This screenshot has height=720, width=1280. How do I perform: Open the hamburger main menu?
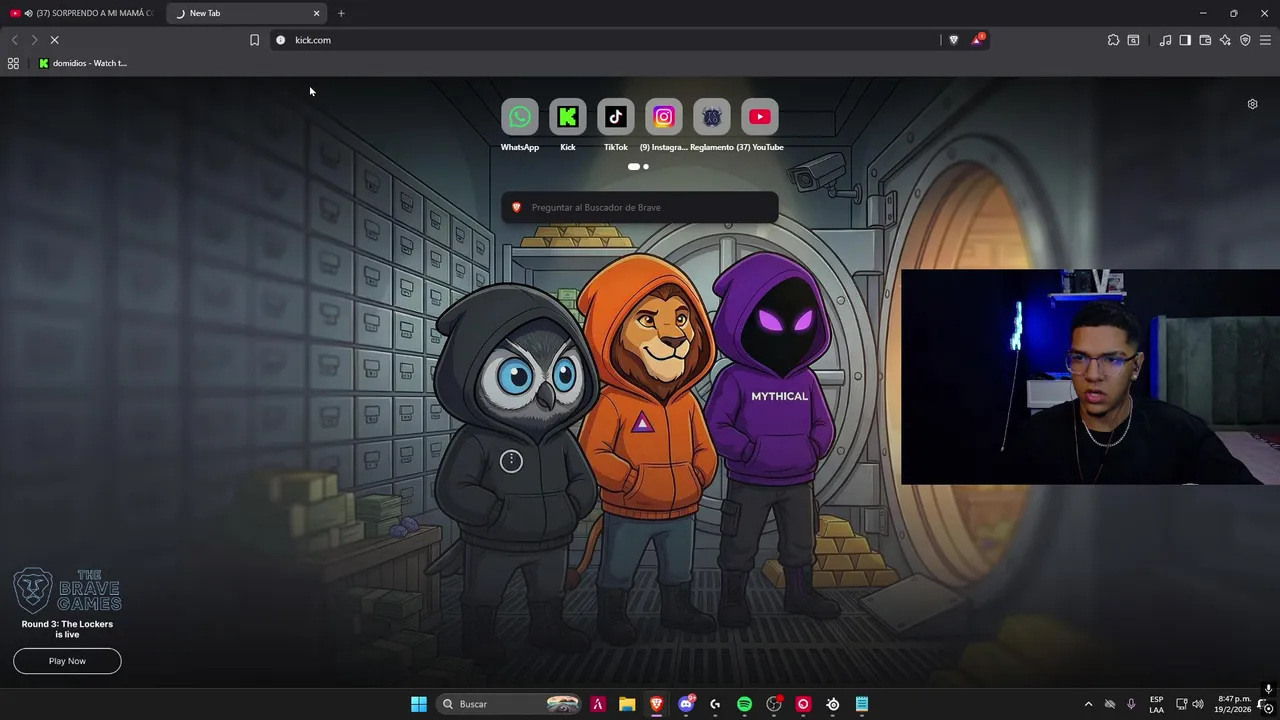tap(1265, 40)
